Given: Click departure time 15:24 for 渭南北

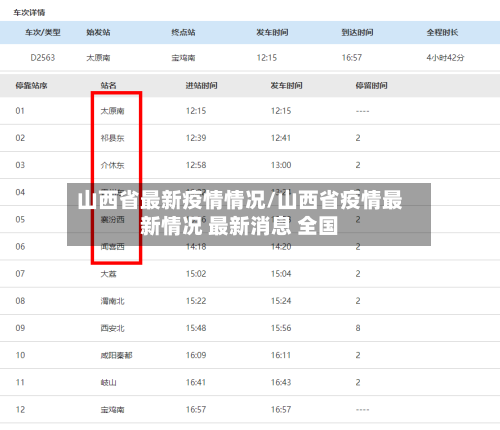Looking at the screenshot, I should click(x=281, y=301).
